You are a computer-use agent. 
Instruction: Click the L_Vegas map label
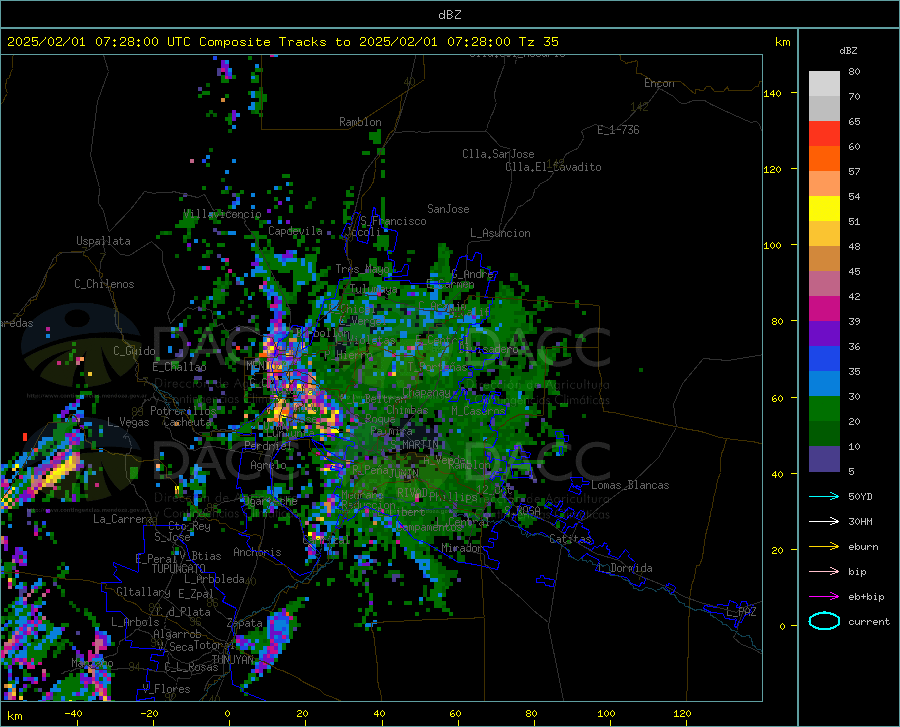[x=128, y=422]
